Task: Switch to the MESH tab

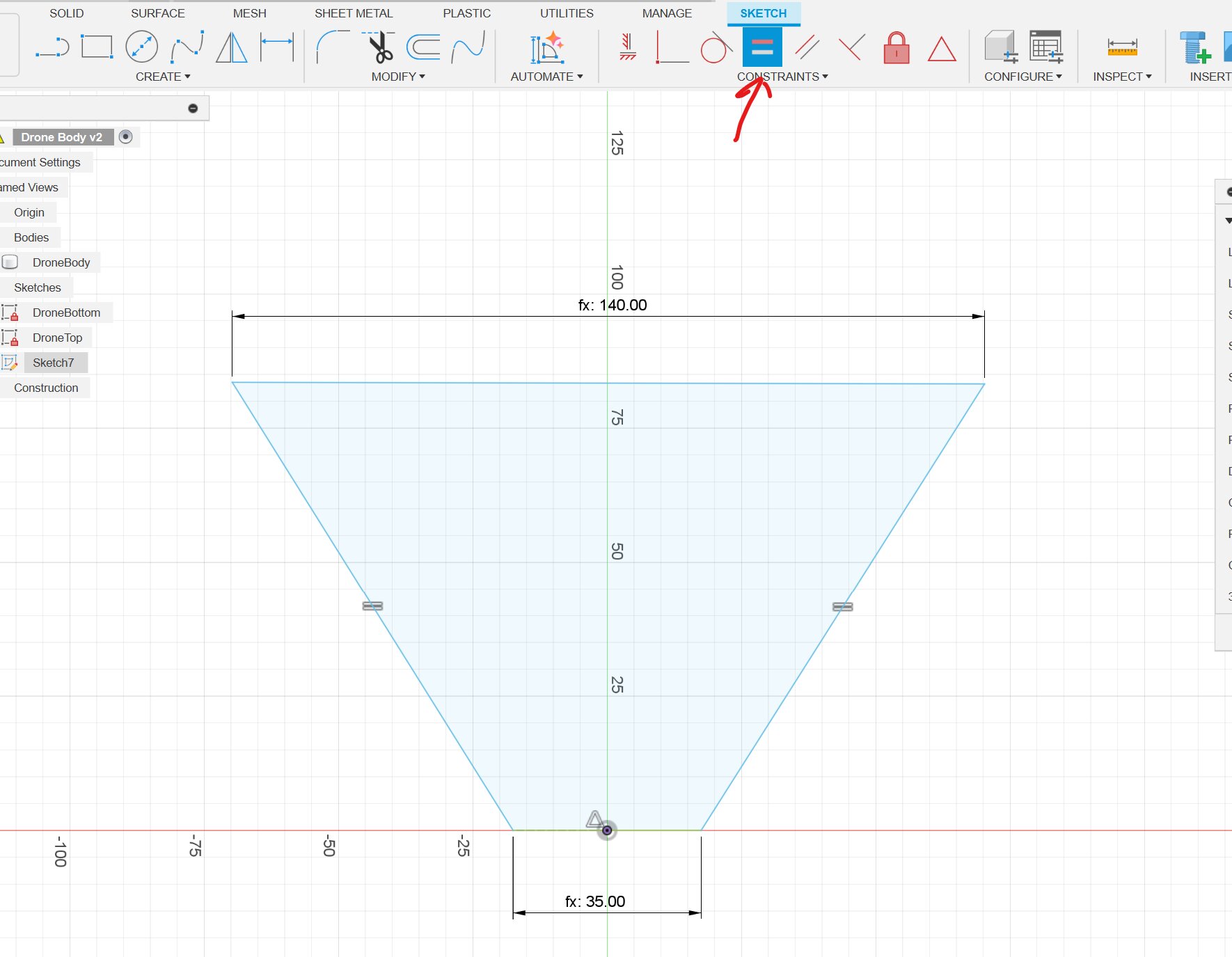Action: click(x=250, y=13)
